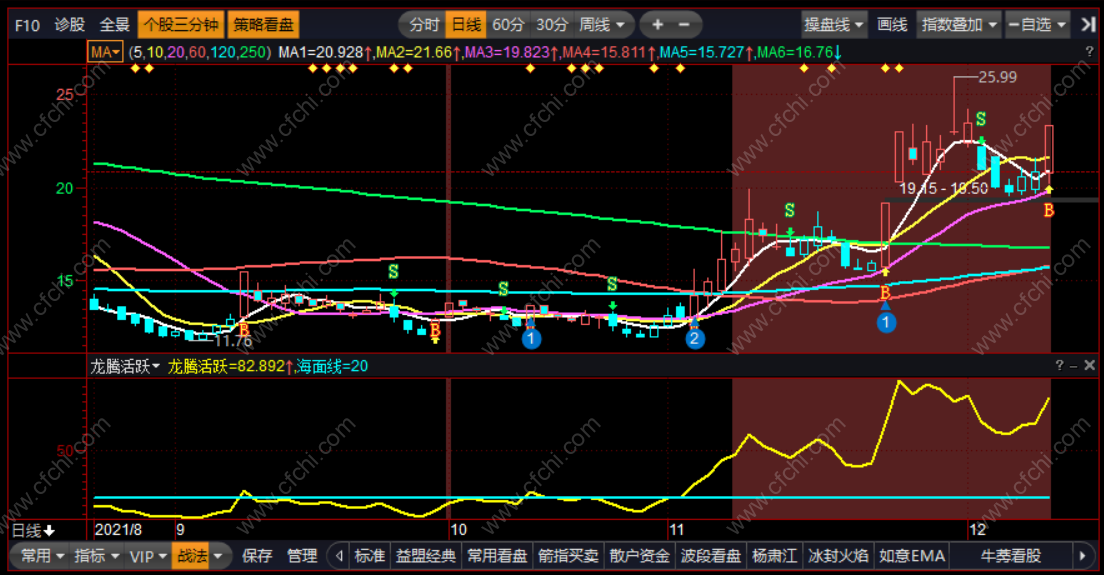This screenshot has height=575, width=1104.
Task: Select the 散户资金 template tab
Action: 639,556
